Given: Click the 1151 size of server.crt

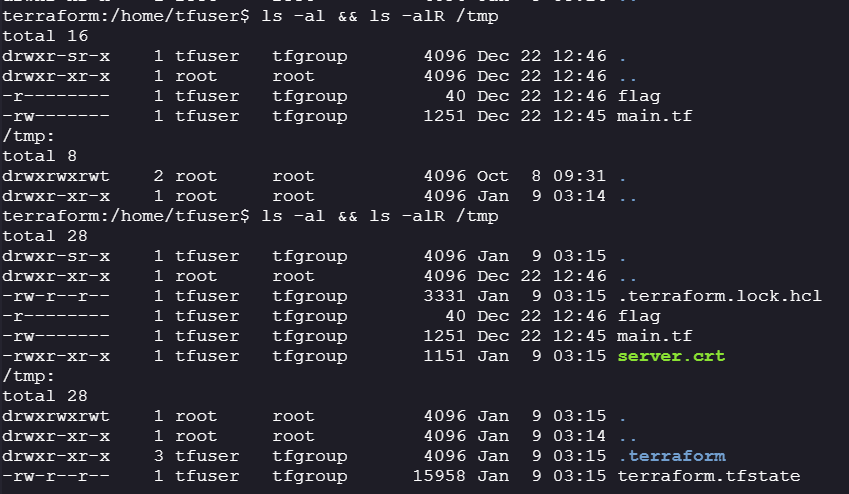Looking at the screenshot, I should pyautogui.click(x=445, y=356).
